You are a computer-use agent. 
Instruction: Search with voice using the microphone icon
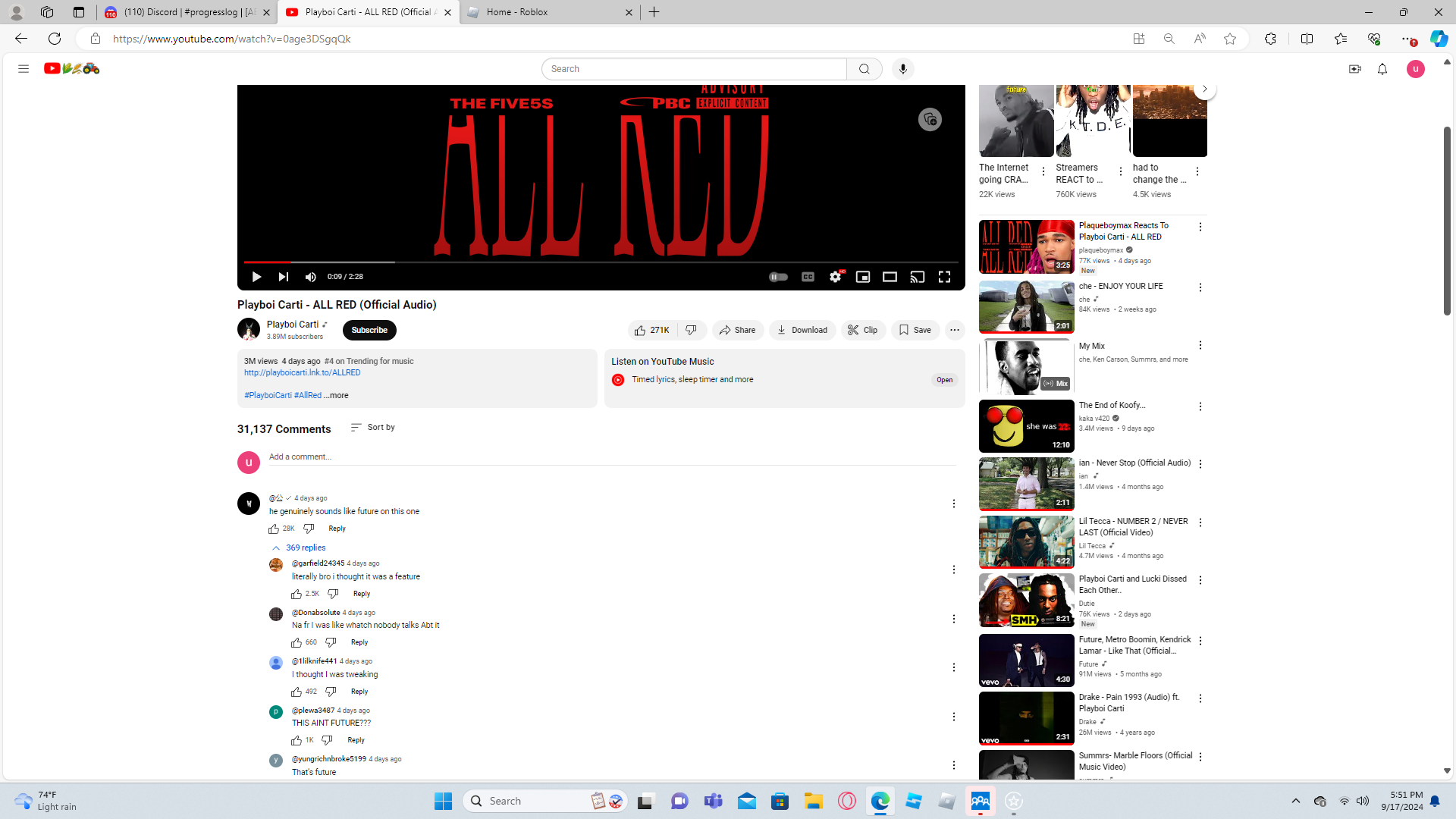coord(902,69)
